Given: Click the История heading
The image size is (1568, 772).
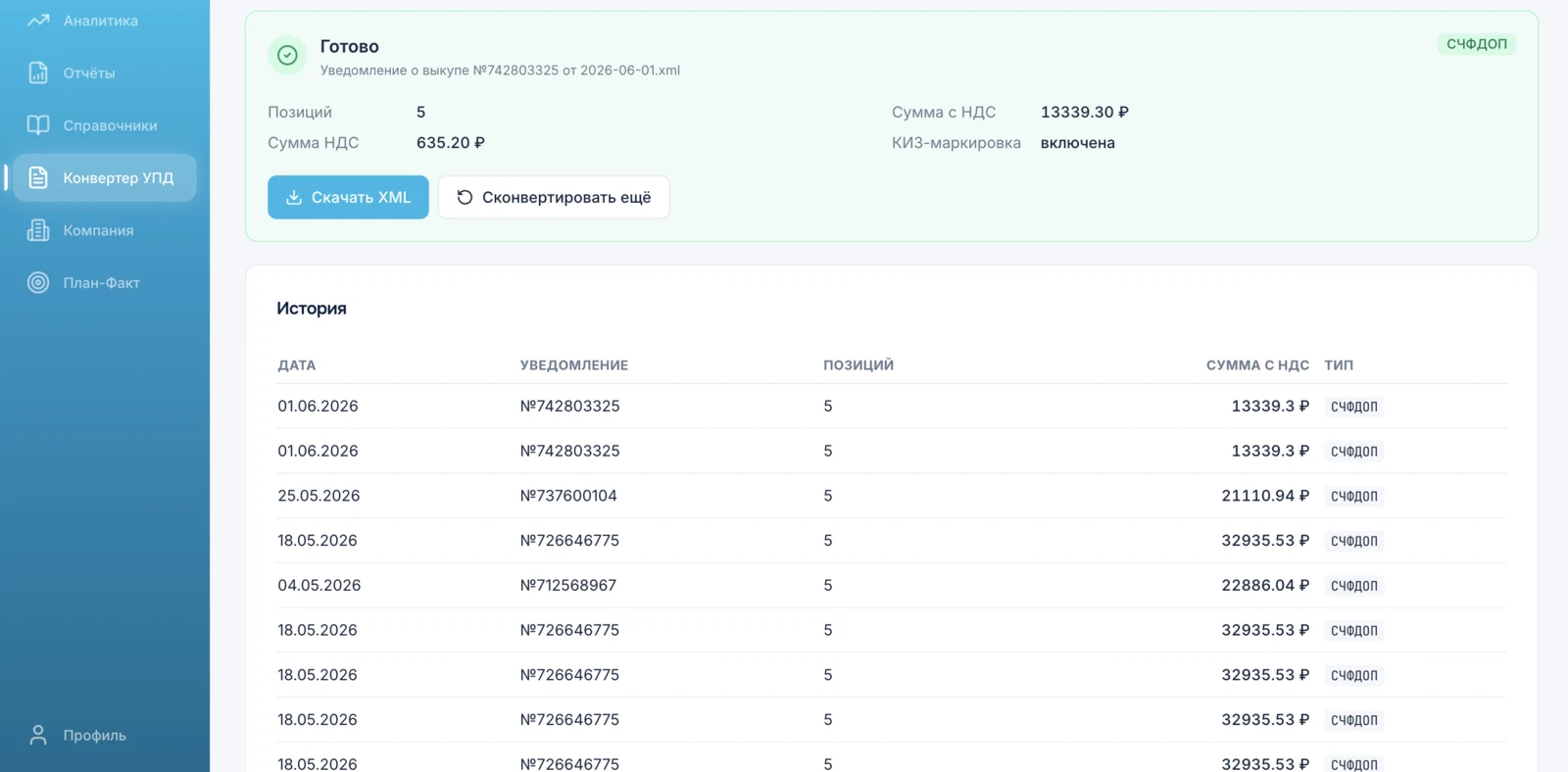Looking at the screenshot, I should tap(312, 309).
